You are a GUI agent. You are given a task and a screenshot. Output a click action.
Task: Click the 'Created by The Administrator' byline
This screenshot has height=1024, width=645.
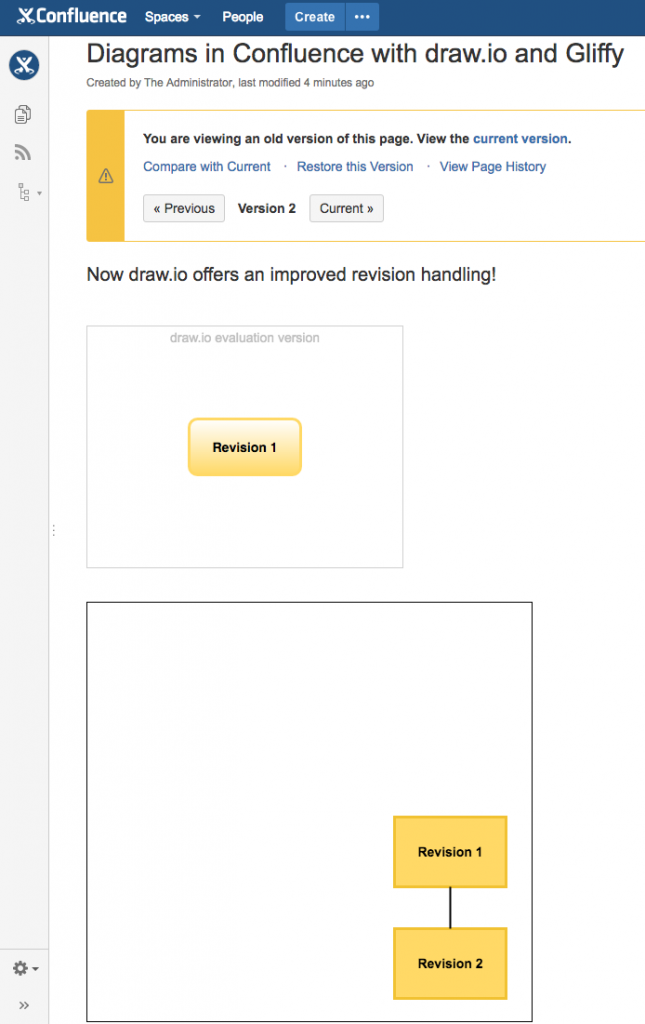pos(230,83)
